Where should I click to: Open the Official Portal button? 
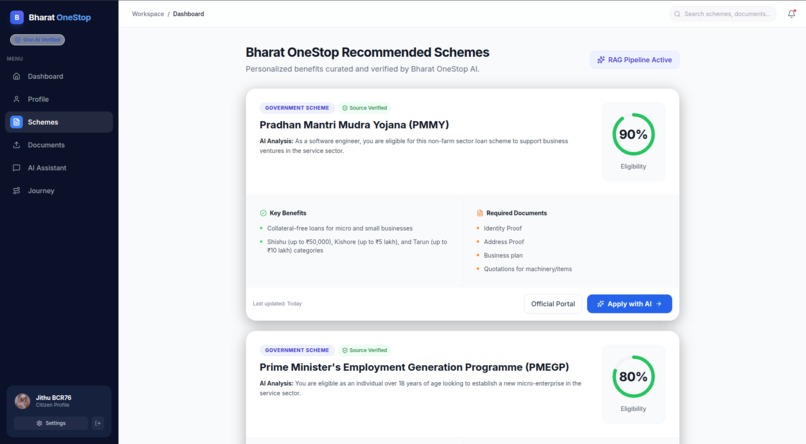[x=553, y=304]
